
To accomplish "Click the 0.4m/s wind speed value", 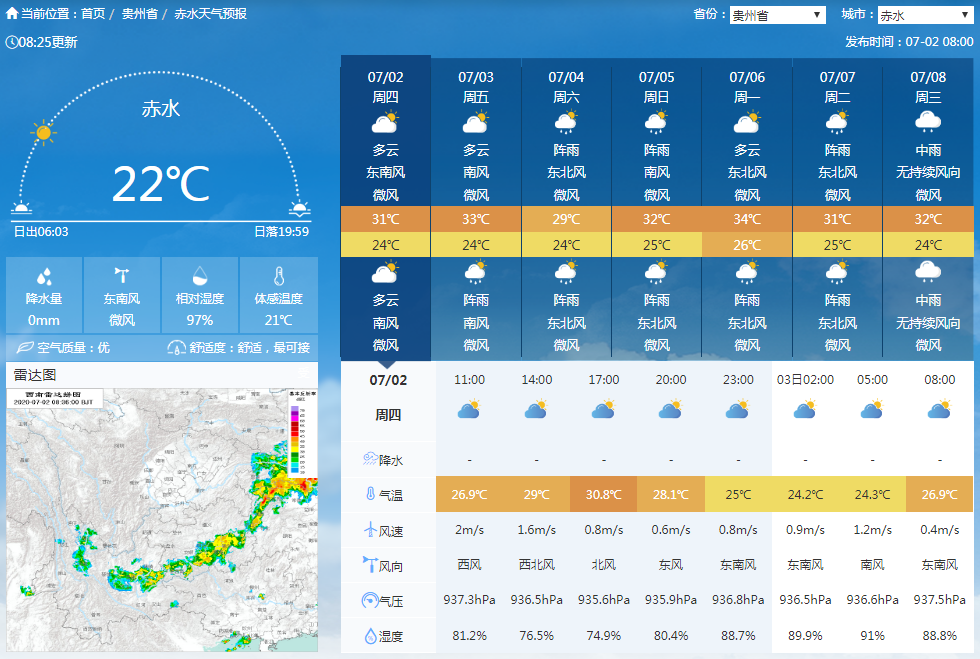I will click(939, 530).
